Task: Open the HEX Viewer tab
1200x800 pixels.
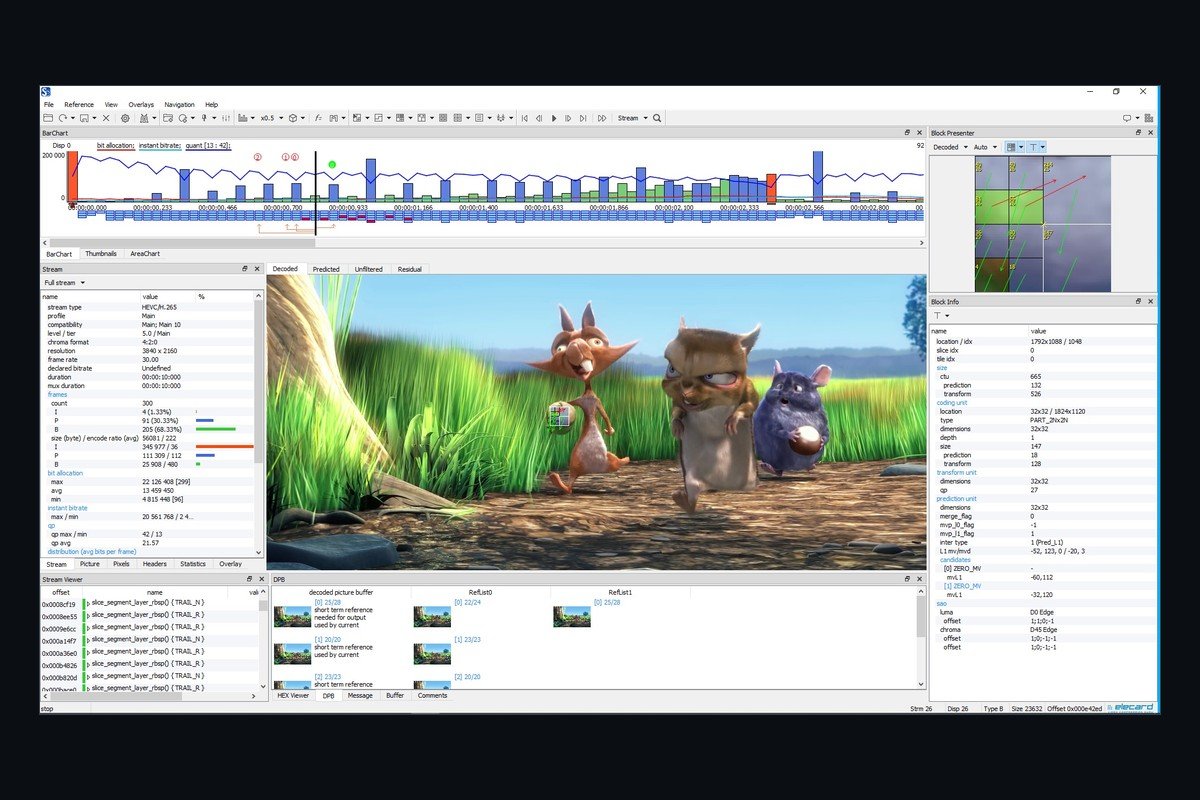Action: [293, 695]
